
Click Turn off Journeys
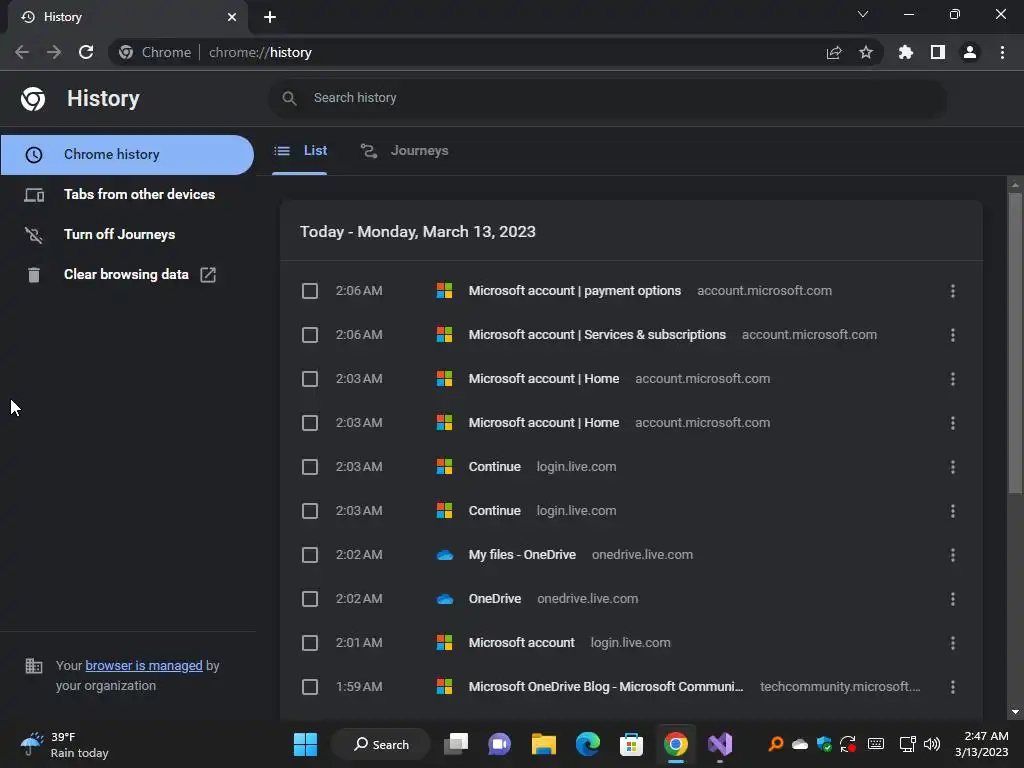point(127,234)
